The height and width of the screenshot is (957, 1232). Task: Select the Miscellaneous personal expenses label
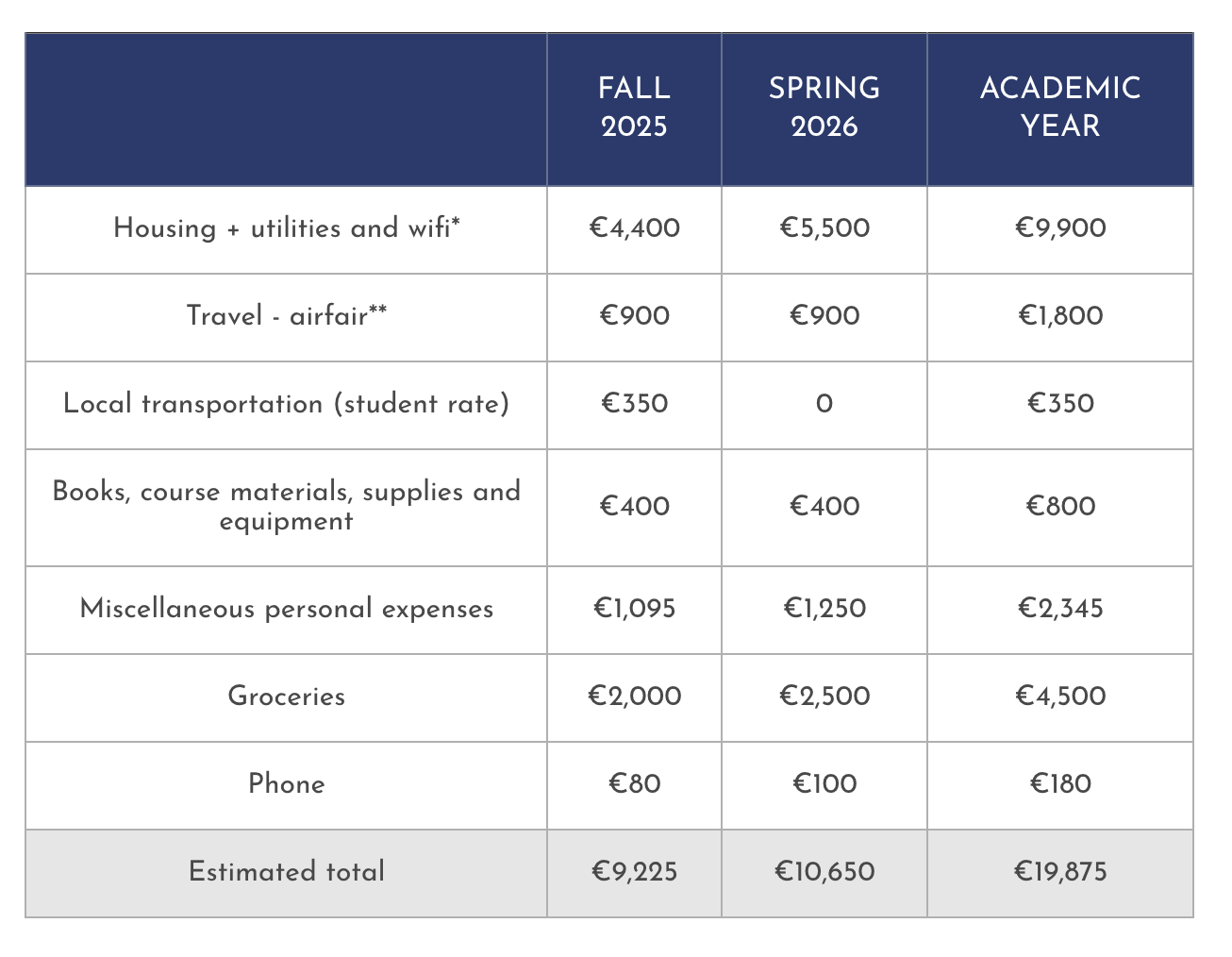[286, 609]
